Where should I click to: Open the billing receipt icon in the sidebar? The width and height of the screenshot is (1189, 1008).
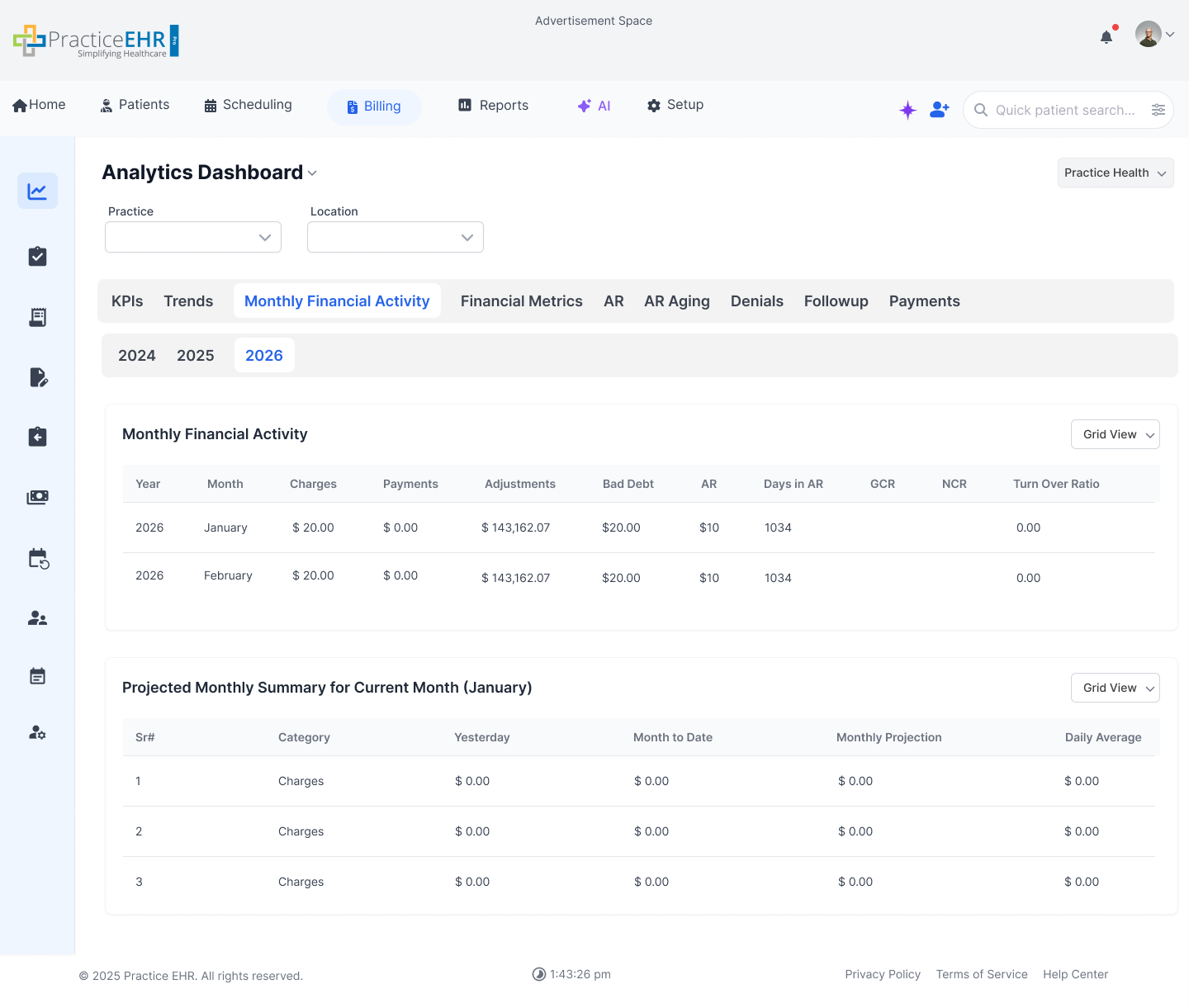[37, 316]
